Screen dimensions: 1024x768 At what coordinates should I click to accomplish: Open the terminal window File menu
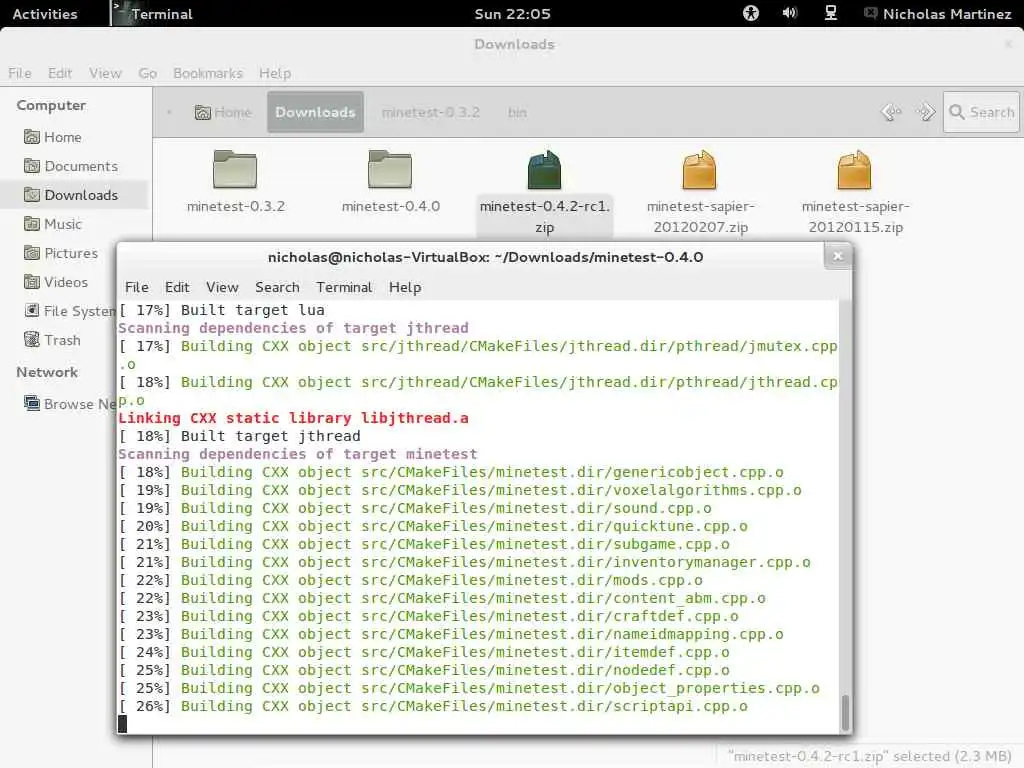tap(136, 287)
